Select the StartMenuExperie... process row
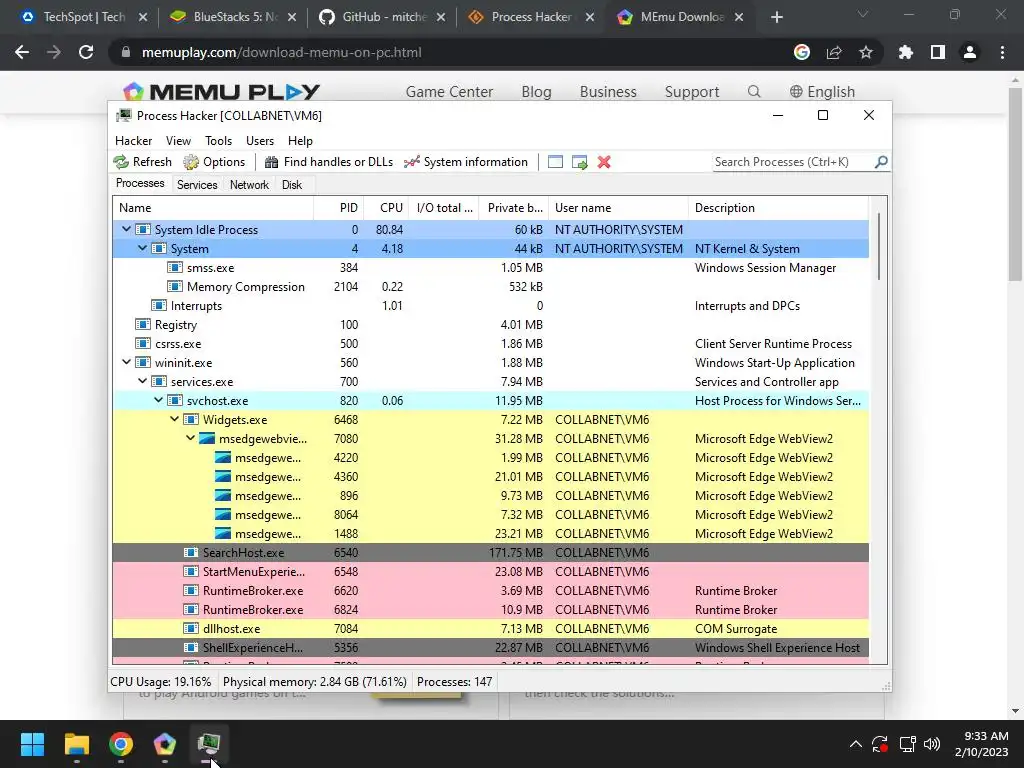Screen dimensions: 1024x768 (x=490, y=571)
